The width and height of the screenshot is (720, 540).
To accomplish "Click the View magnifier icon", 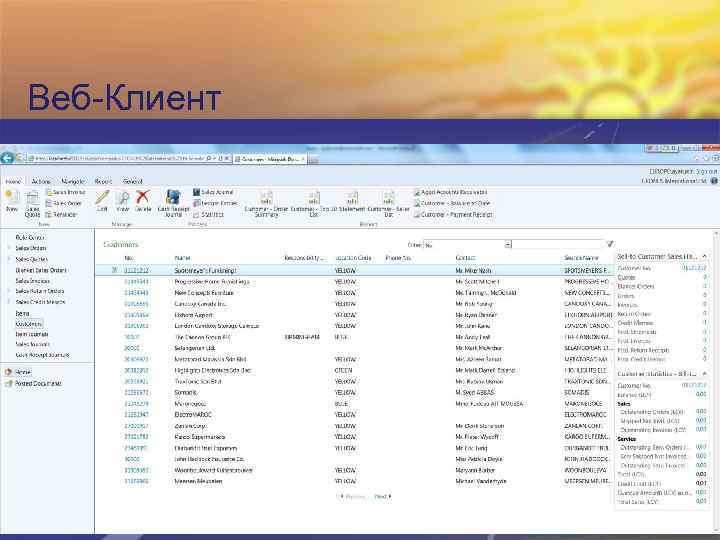I will [x=123, y=197].
